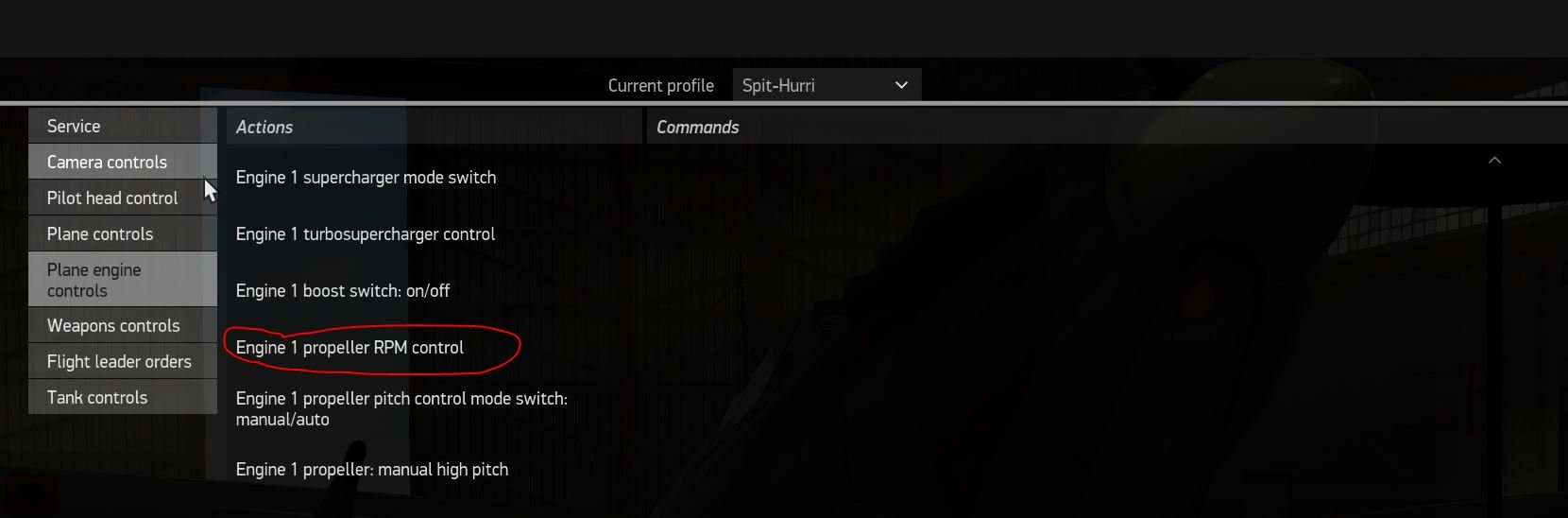Switch to Plane controls category

click(123, 233)
